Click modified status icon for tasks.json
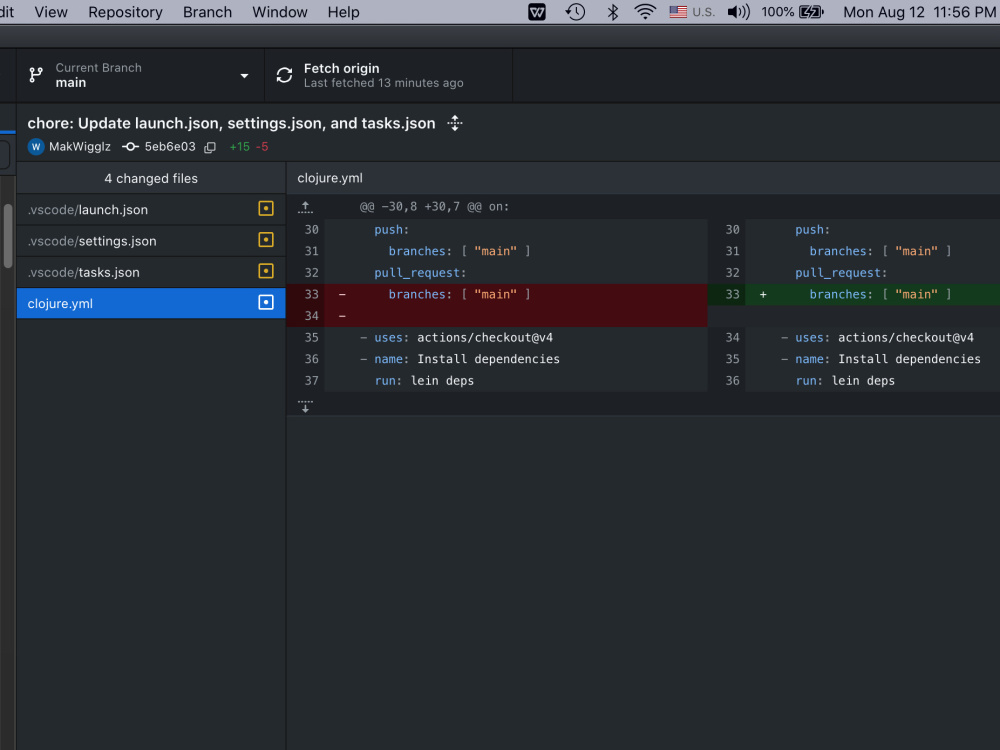The height and width of the screenshot is (750, 1000). [266, 271]
